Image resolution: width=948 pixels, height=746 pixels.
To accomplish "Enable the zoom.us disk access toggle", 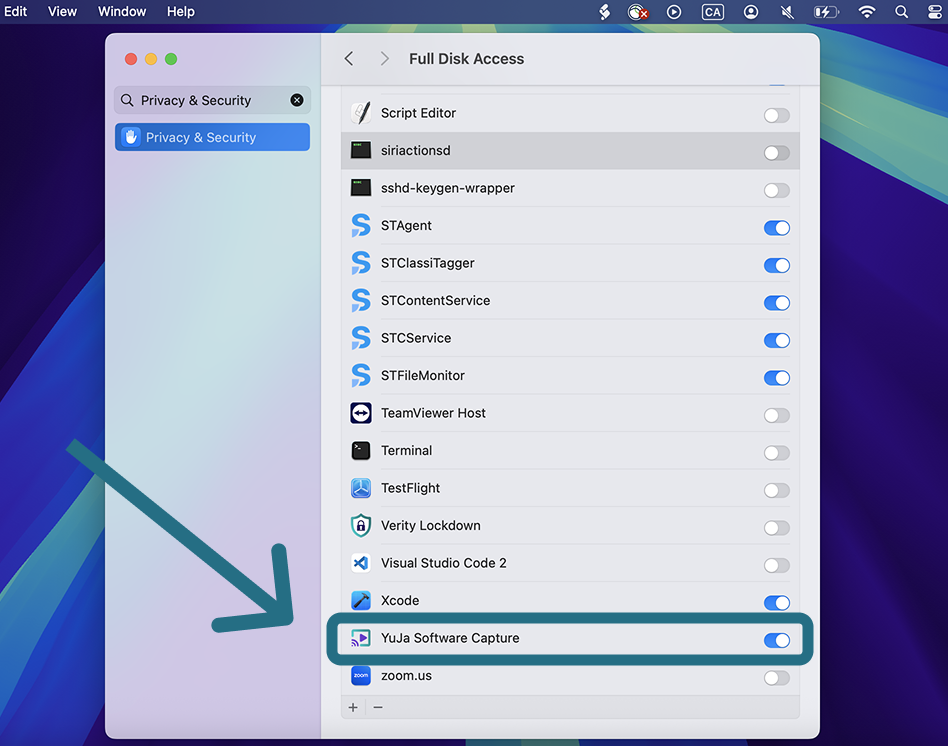I will pos(777,678).
